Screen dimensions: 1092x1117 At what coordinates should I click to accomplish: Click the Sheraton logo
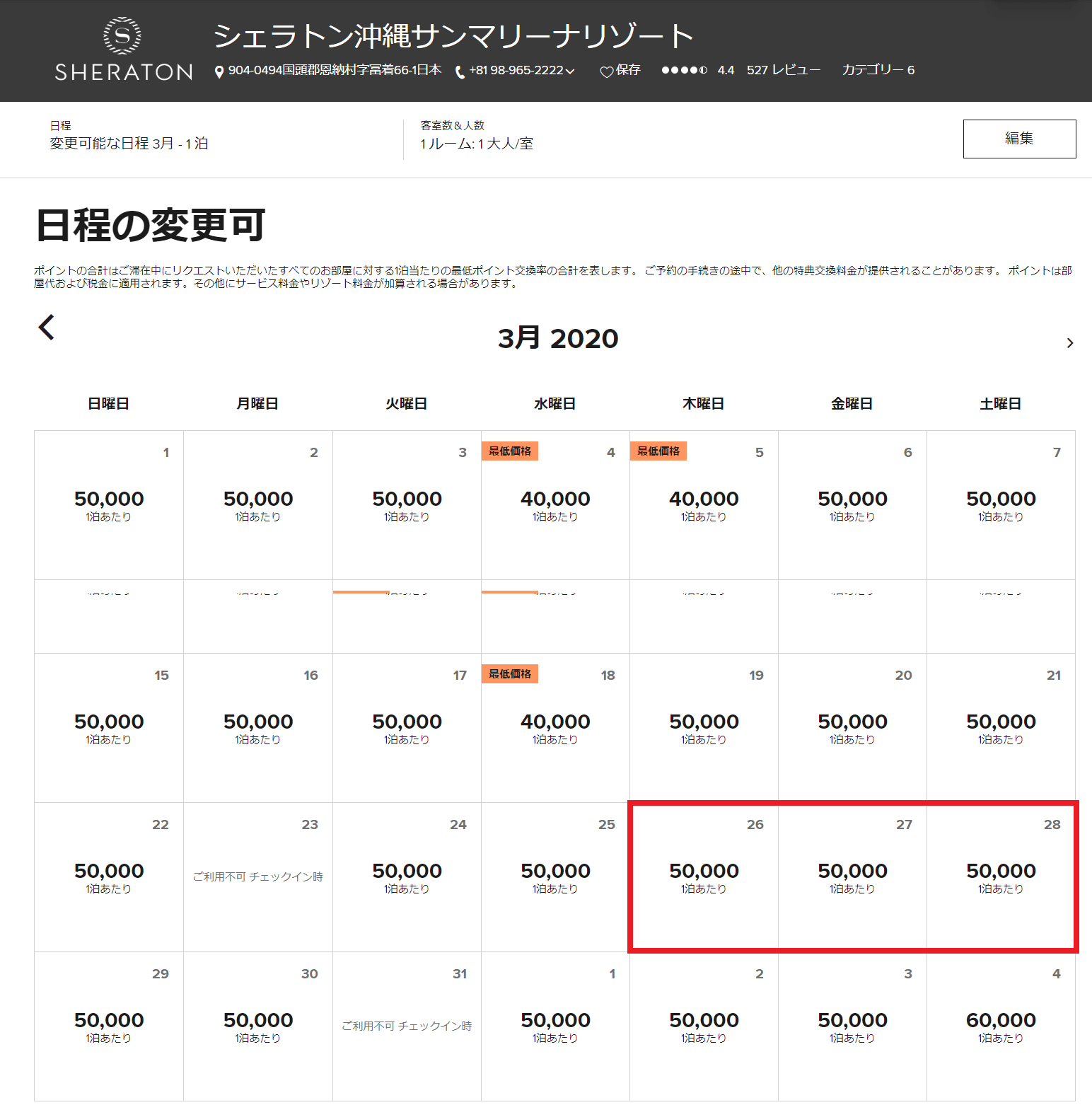(123, 50)
